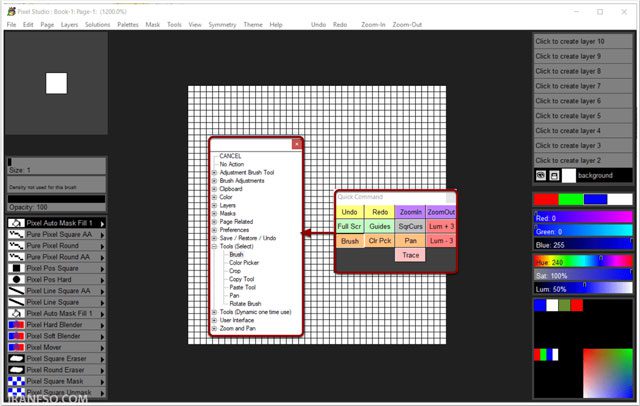
Task: Click the color gradient picker square
Action: [608, 373]
